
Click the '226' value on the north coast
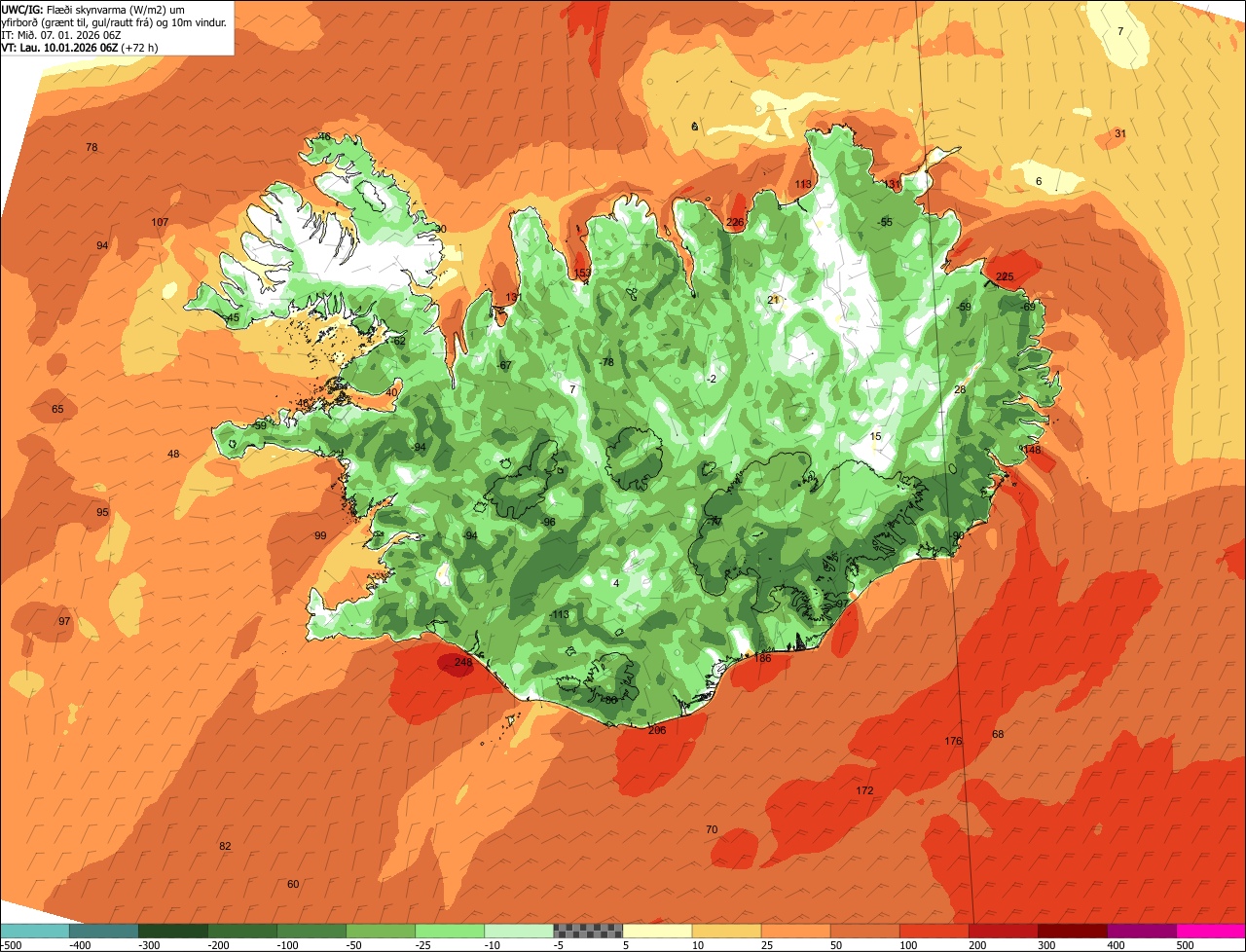point(735,223)
